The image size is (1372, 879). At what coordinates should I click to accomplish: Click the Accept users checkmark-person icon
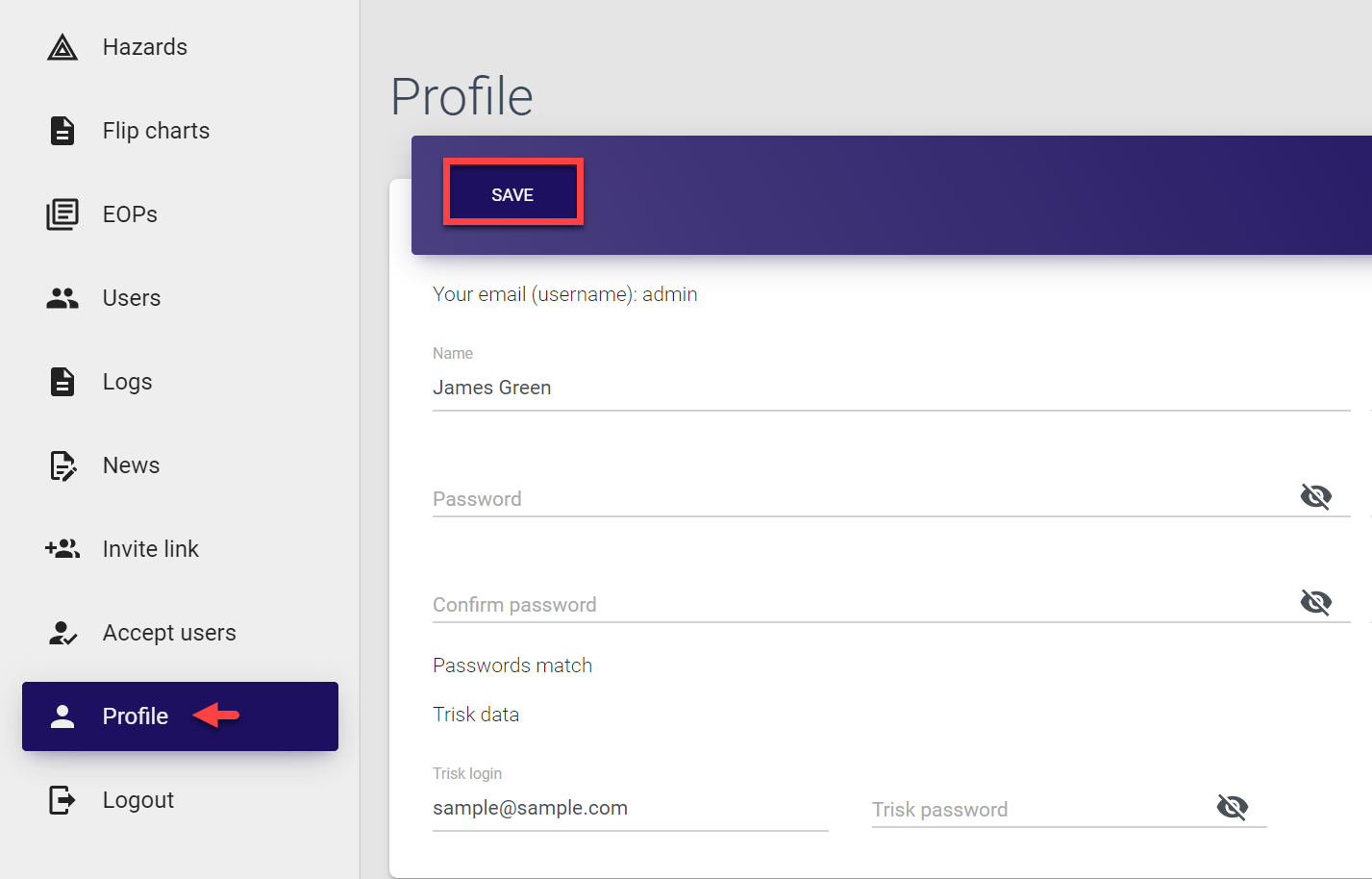click(62, 633)
